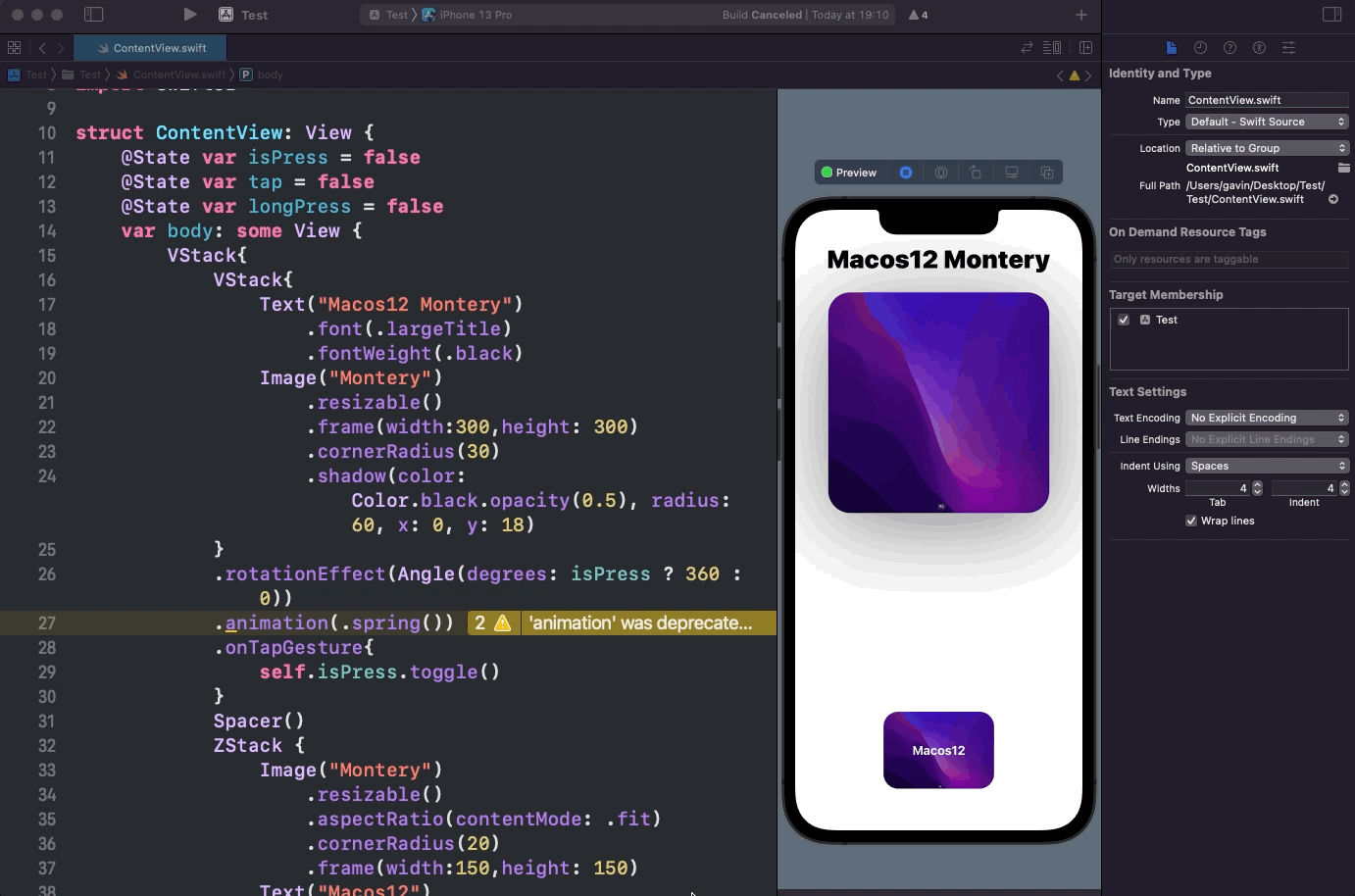Adjust Indent width stepper
This screenshot has width=1355, height=896.
click(x=1344, y=488)
